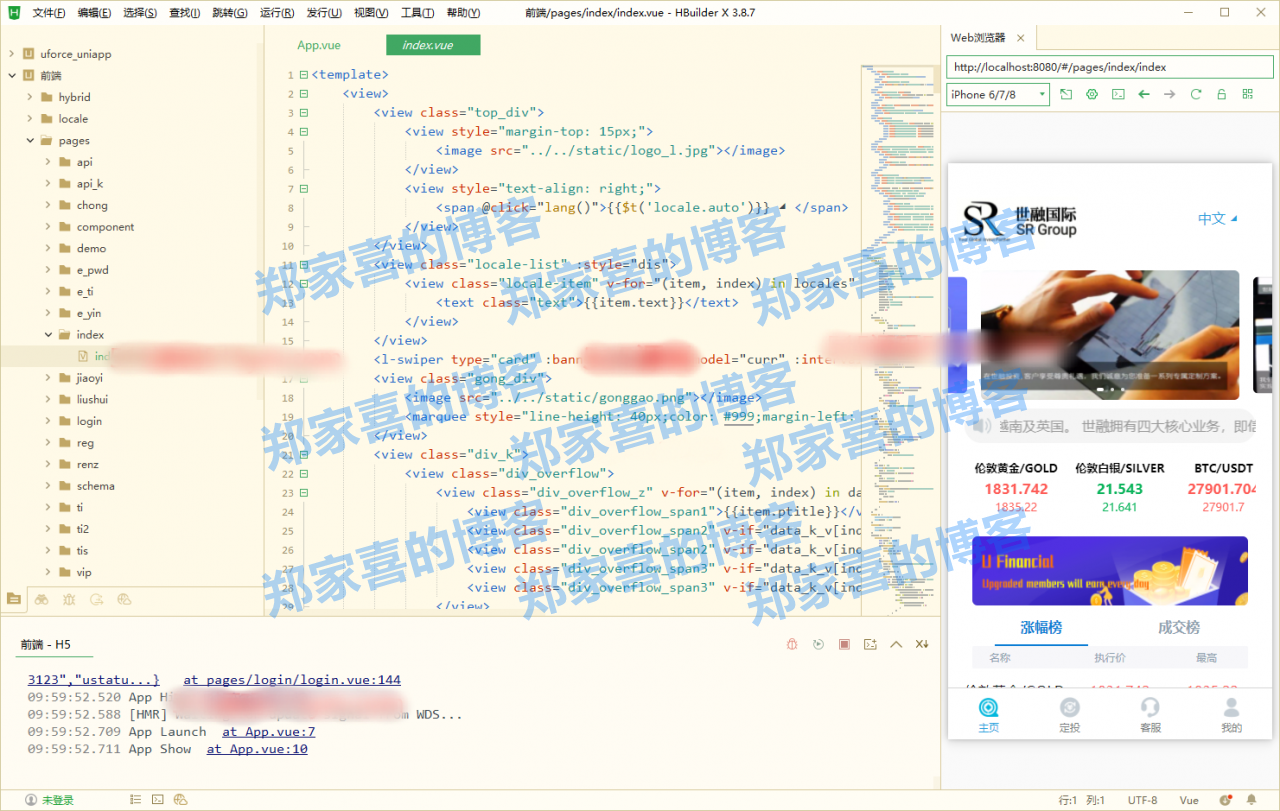Open browser settings gear icon

[x=1092, y=94]
